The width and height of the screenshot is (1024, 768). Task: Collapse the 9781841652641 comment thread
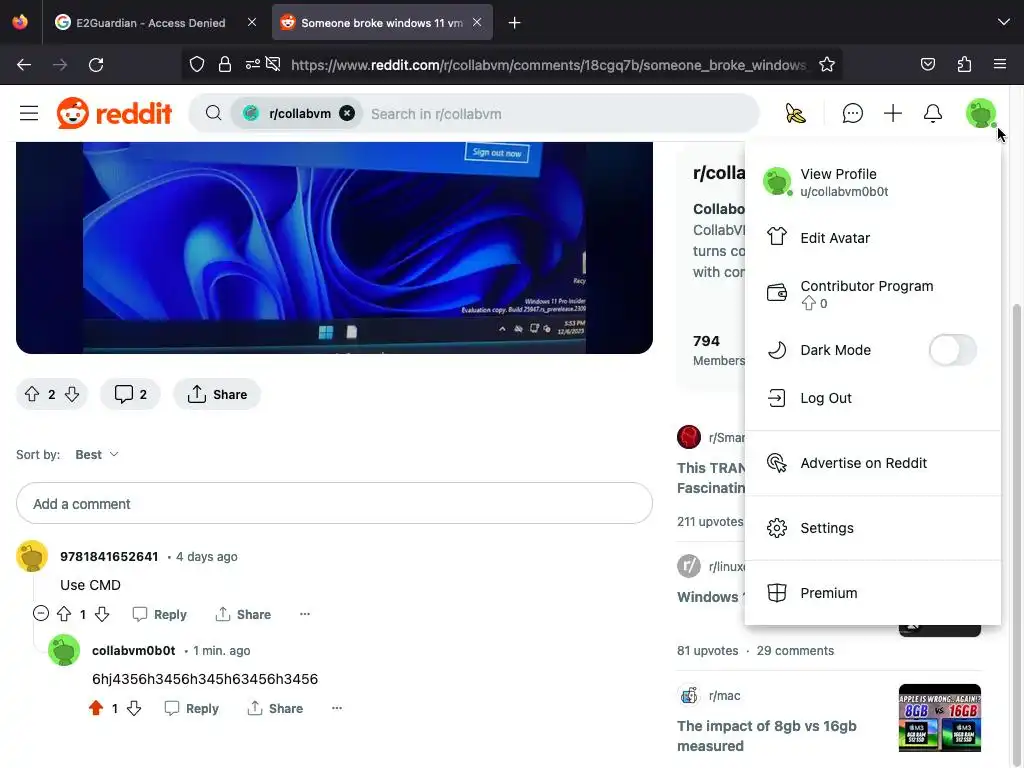point(40,614)
